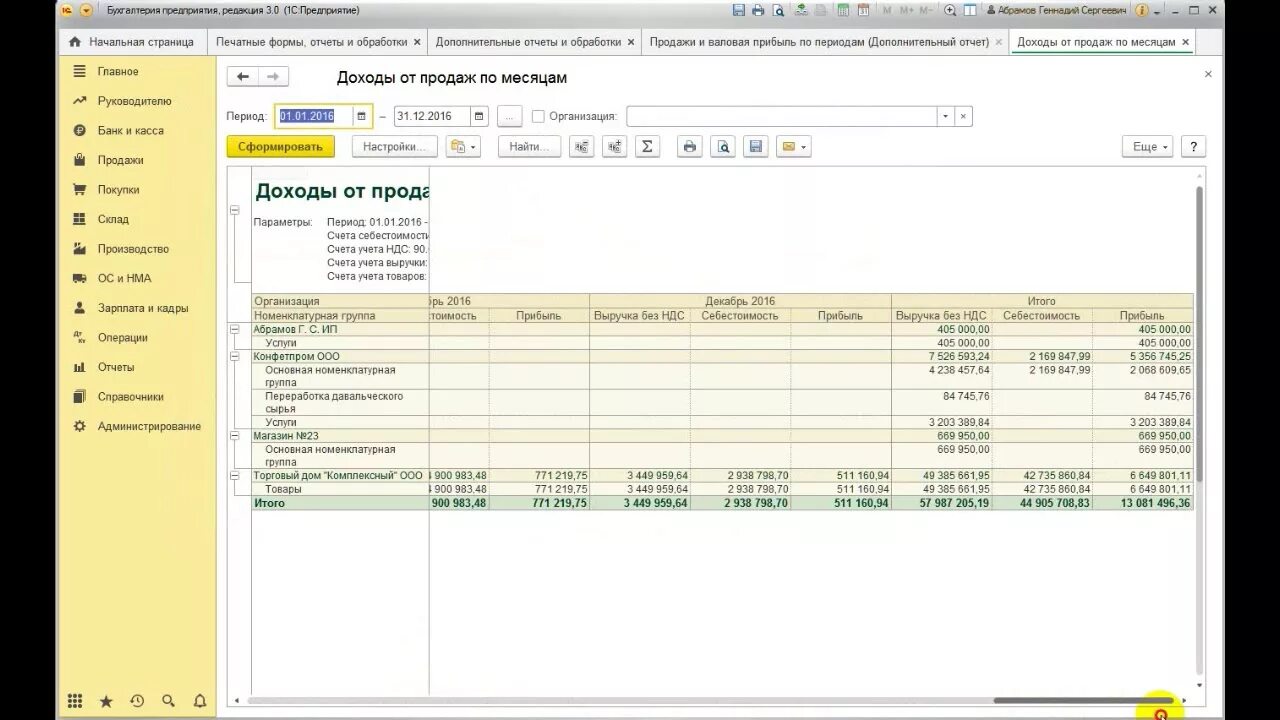1280x720 pixels.
Task: Open the calculator in the title bar
Action: coord(843,10)
